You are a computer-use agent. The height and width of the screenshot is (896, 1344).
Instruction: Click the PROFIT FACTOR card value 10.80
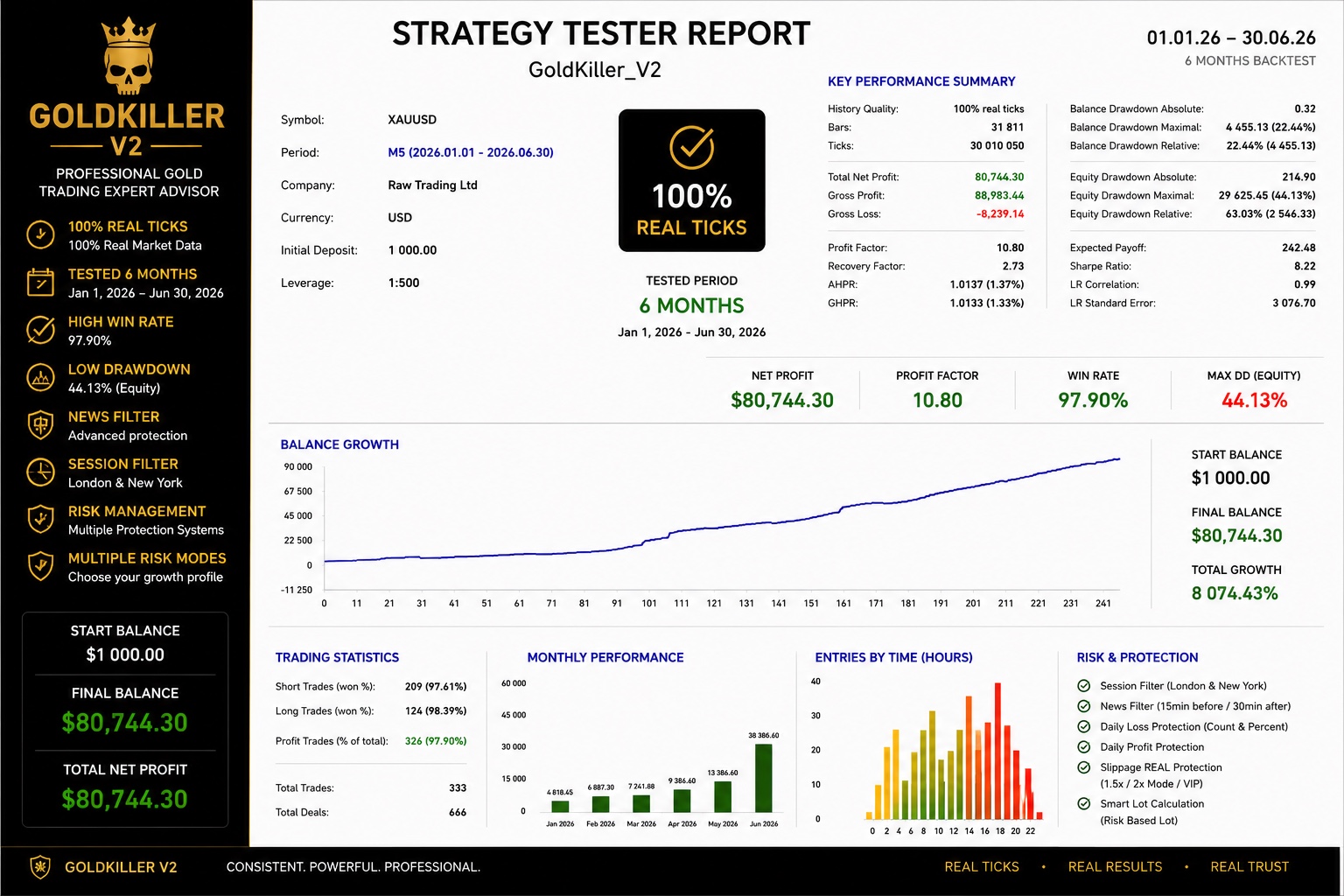pyautogui.click(x=937, y=401)
